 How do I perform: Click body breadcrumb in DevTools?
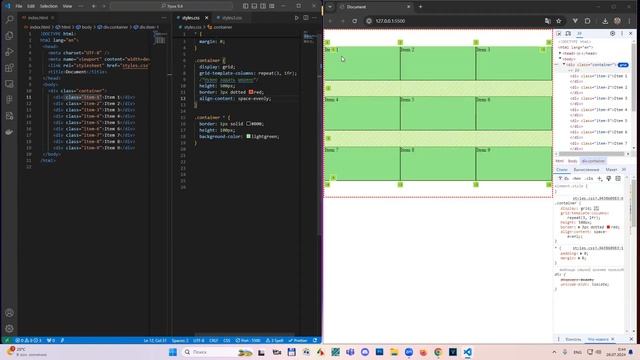572,161
